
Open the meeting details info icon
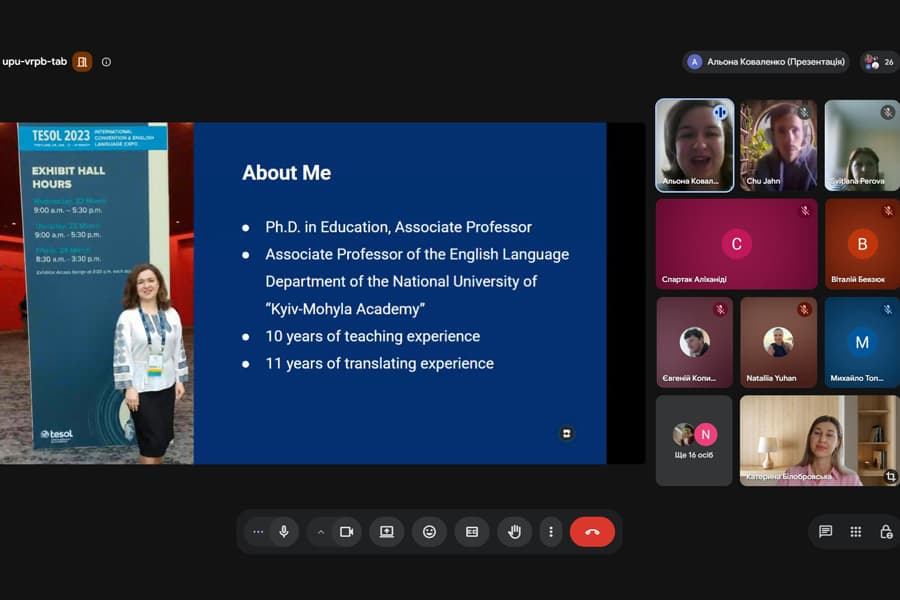(106, 62)
